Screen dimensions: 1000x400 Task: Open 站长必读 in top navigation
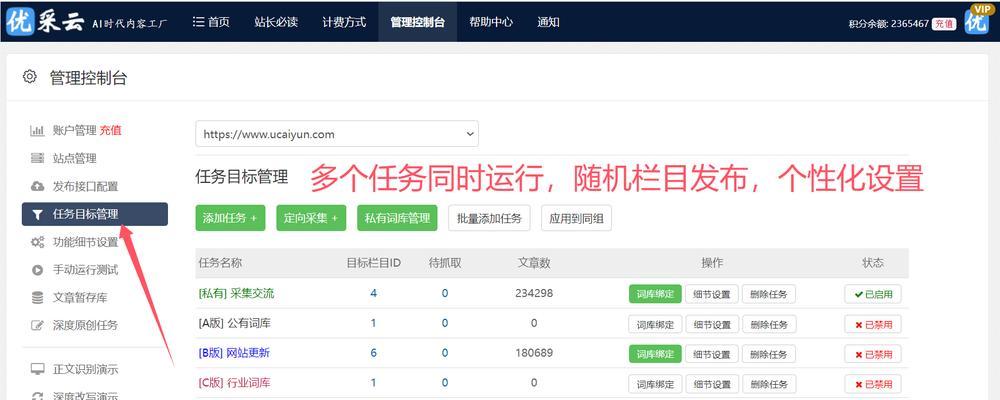click(x=276, y=22)
